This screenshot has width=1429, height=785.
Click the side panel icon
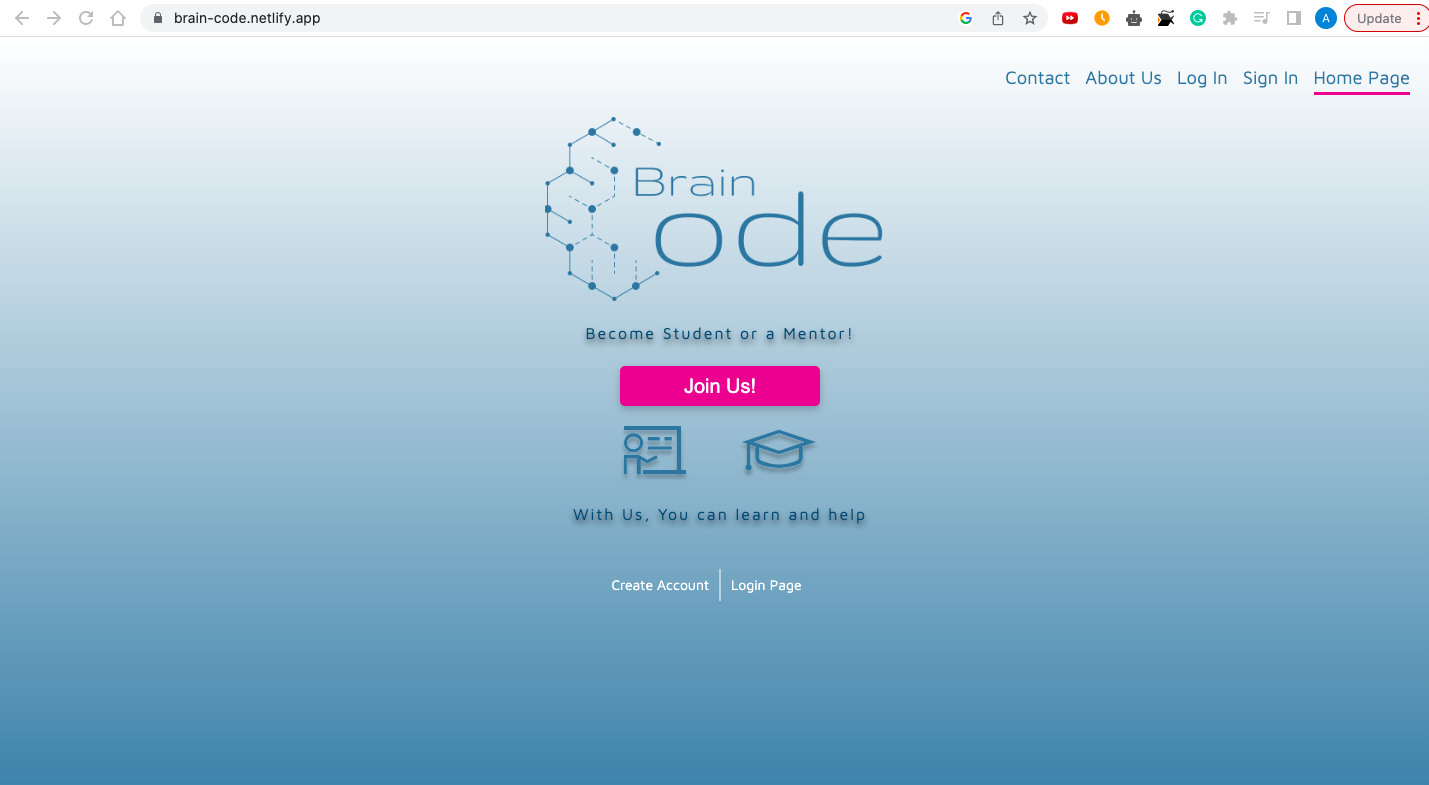coord(1293,17)
